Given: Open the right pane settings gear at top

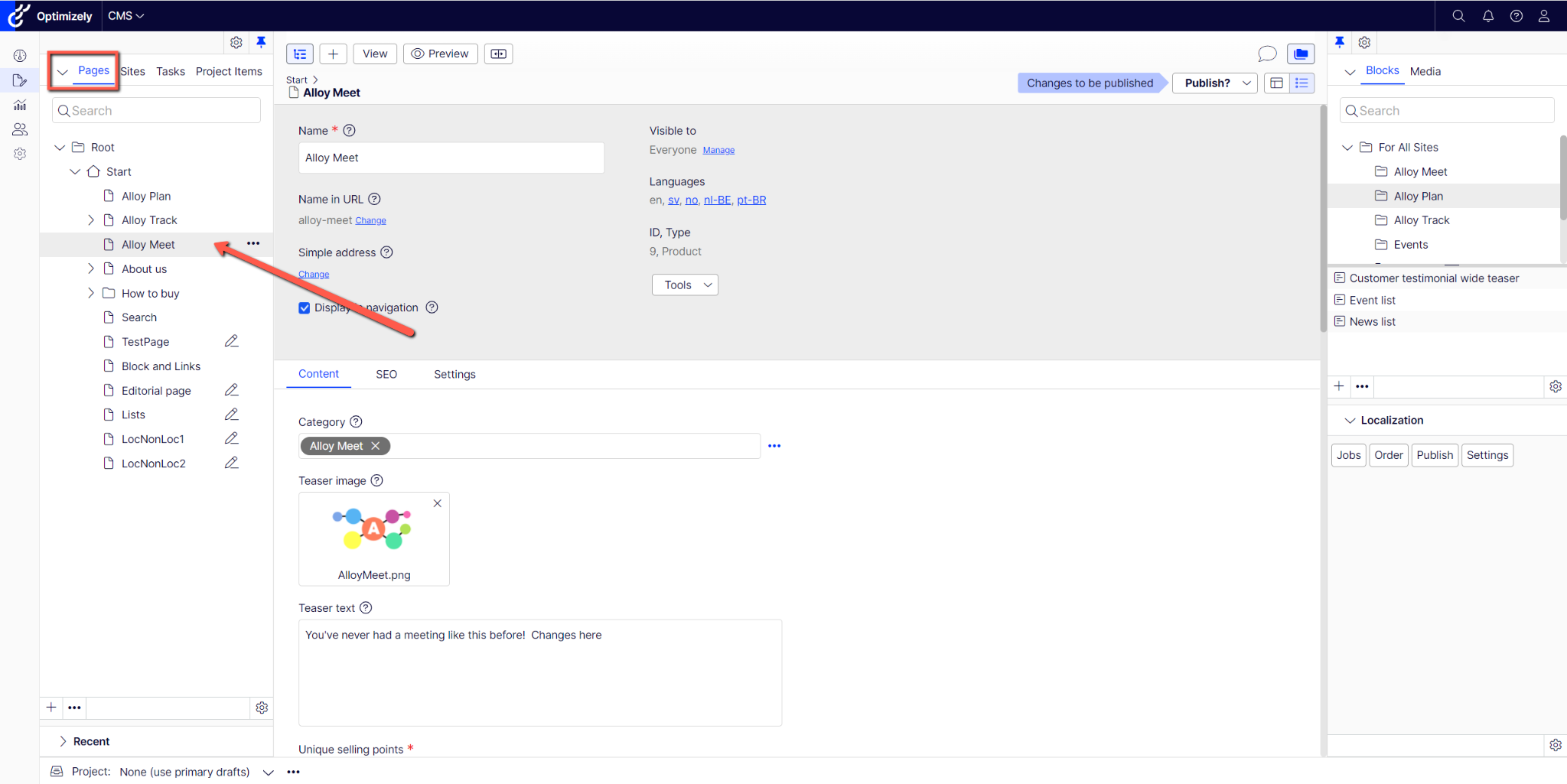Looking at the screenshot, I should click(x=1364, y=43).
